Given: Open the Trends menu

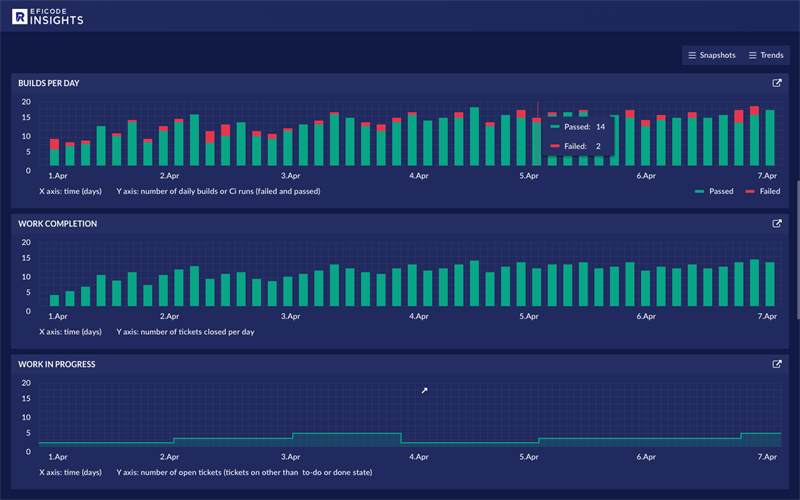Looking at the screenshot, I should [x=766, y=55].
